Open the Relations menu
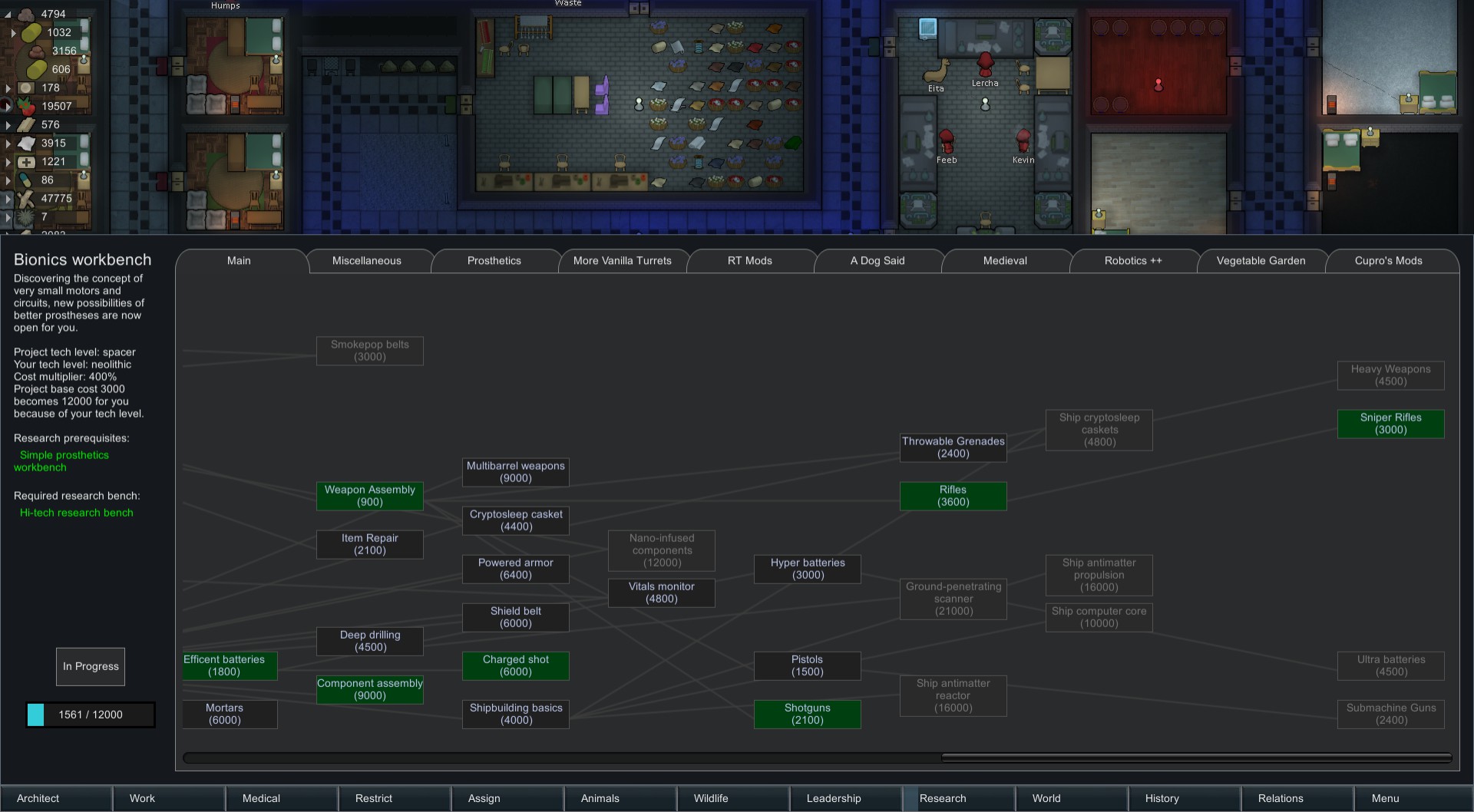This screenshot has height=812, width=1474. (x=1297, y=798)
